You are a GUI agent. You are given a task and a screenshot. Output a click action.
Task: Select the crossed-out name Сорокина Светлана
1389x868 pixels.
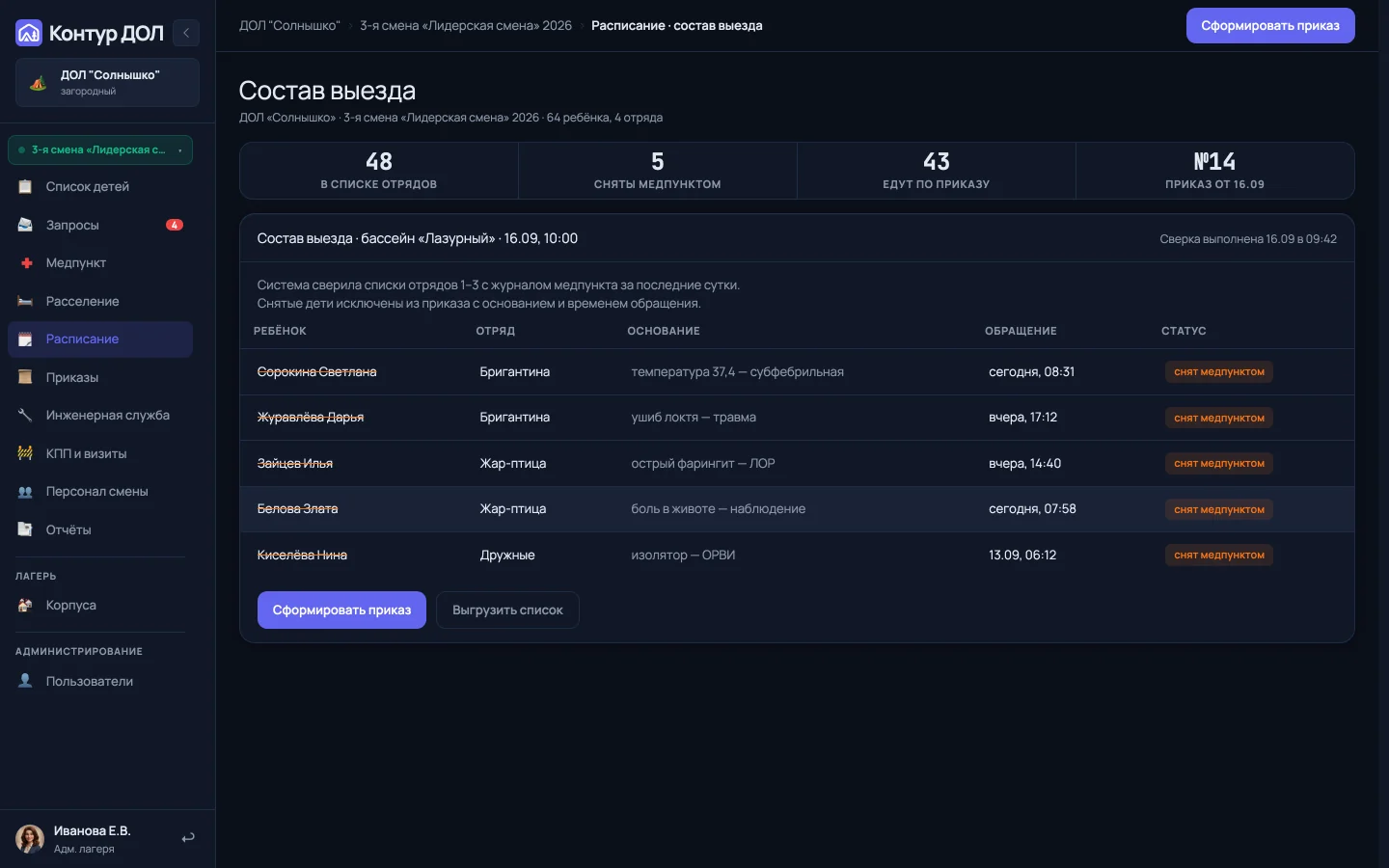coord(316,371)
